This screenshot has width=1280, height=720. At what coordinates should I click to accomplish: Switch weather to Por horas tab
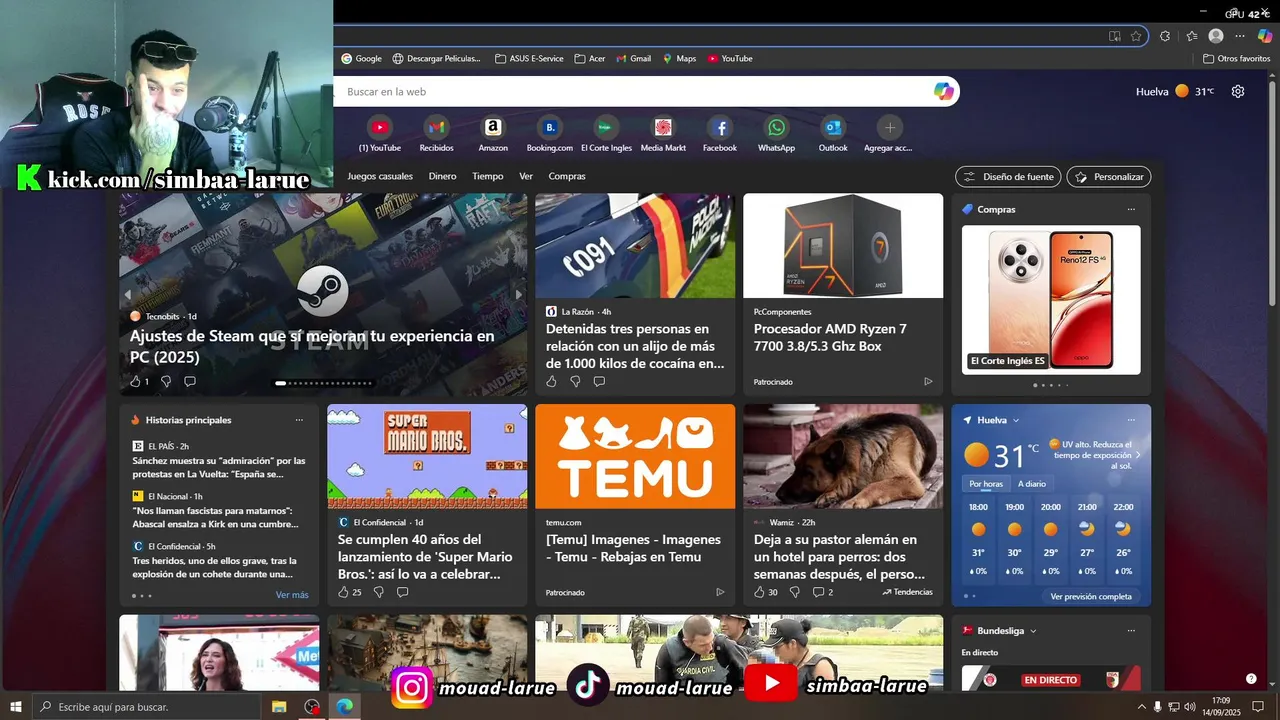click(986, 484)
